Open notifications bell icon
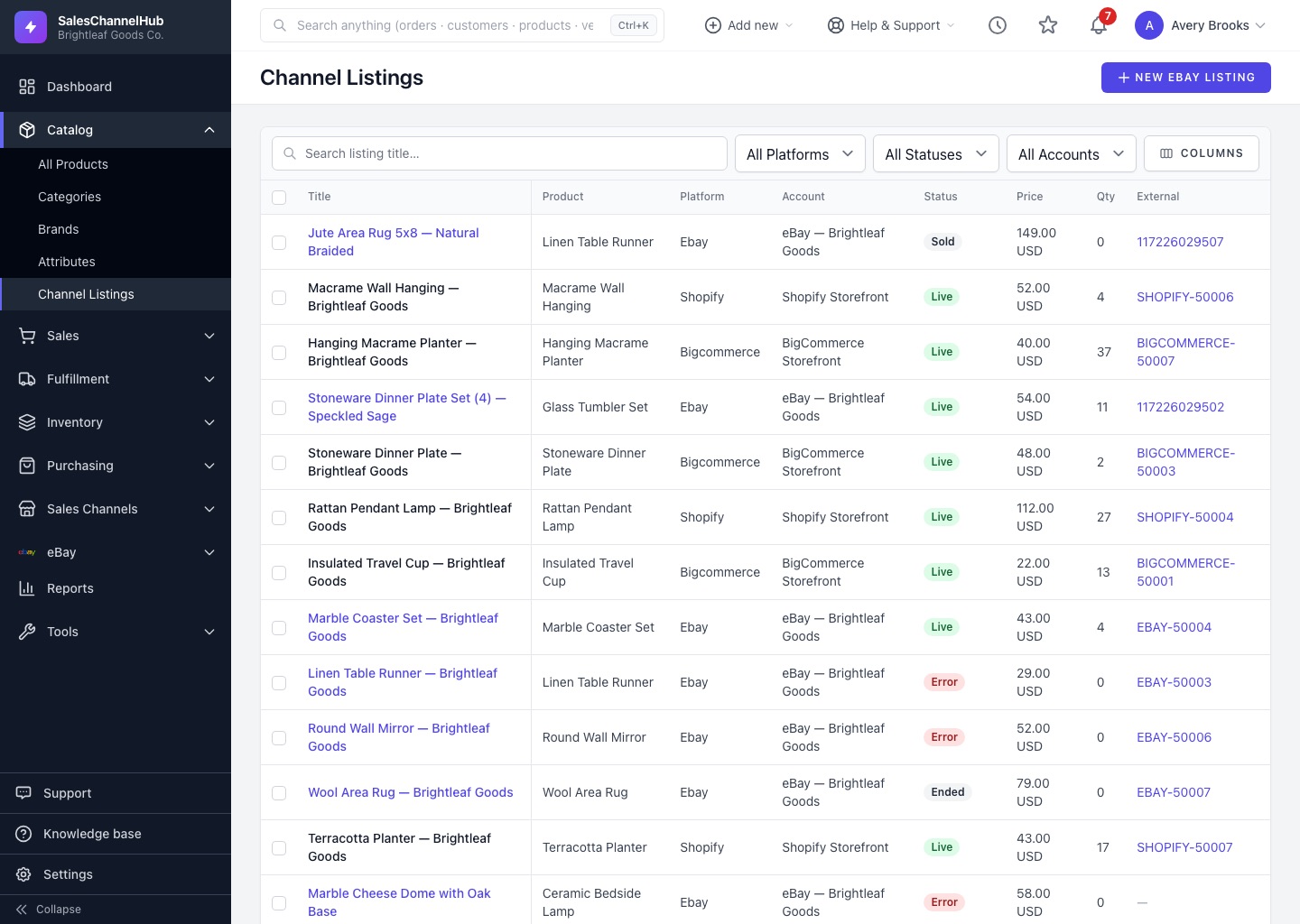Screen dimensions: 1300x924 click(x=1099, y=25)
